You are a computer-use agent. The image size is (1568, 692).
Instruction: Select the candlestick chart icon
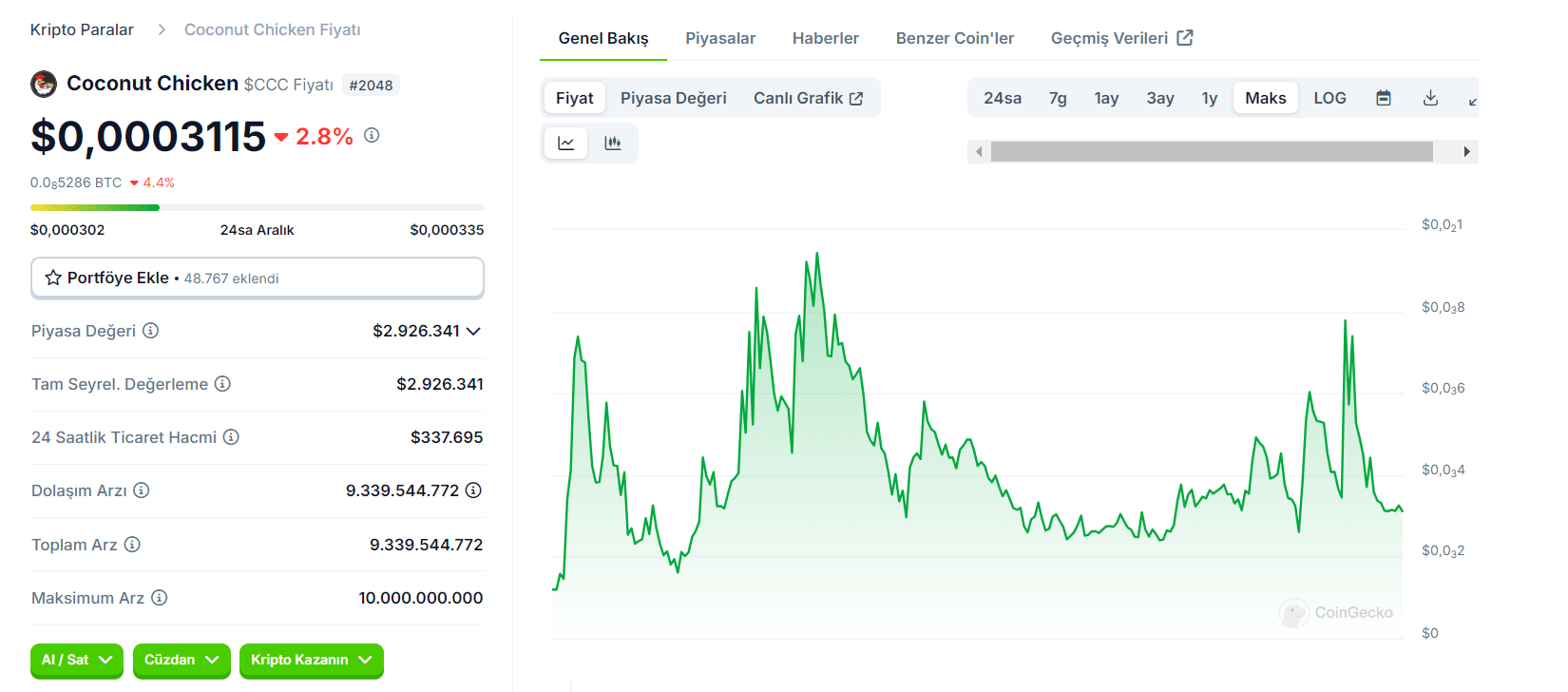coord(613,144)
